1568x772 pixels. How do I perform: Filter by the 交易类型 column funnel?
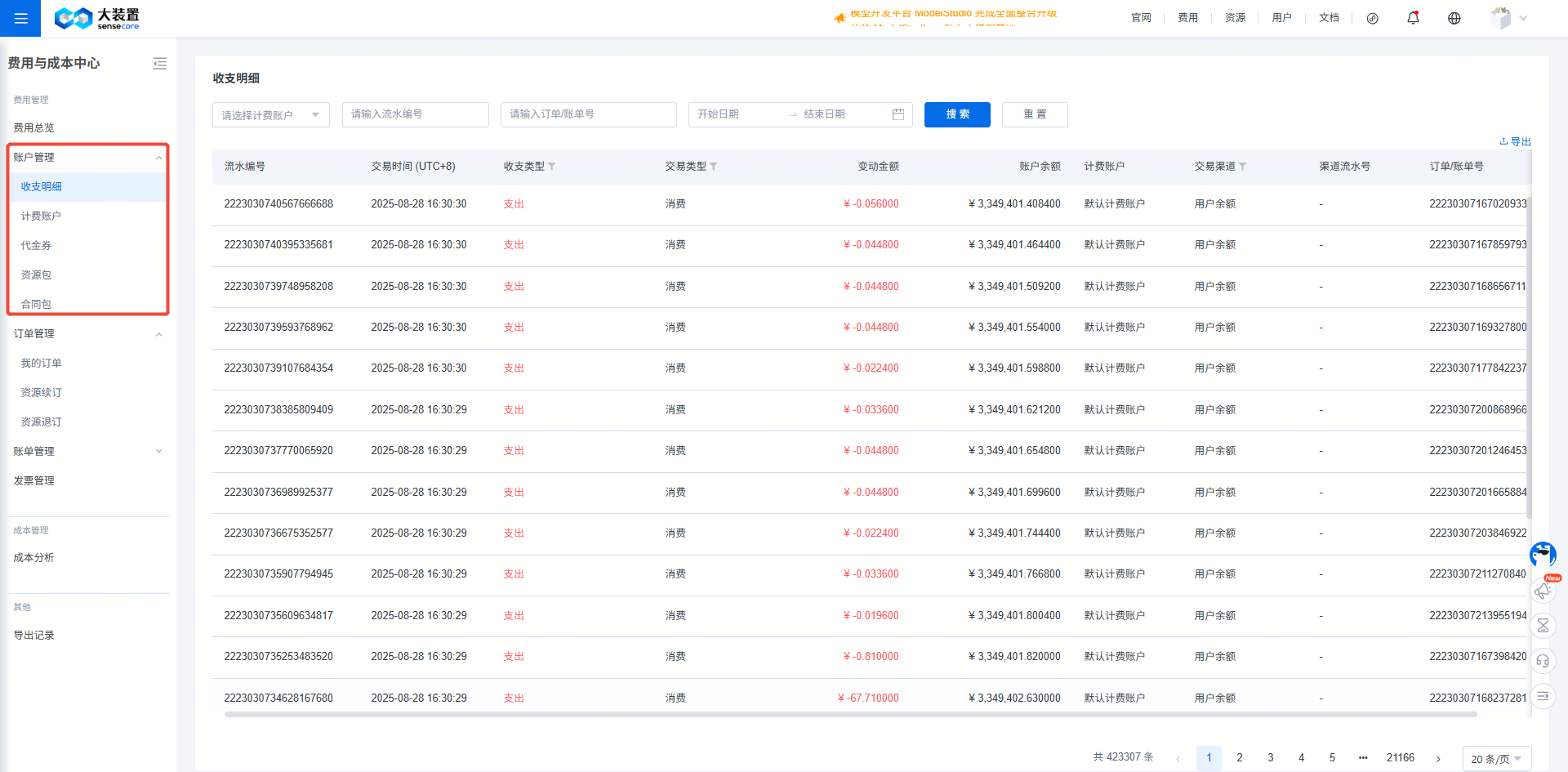pos(714,167)
